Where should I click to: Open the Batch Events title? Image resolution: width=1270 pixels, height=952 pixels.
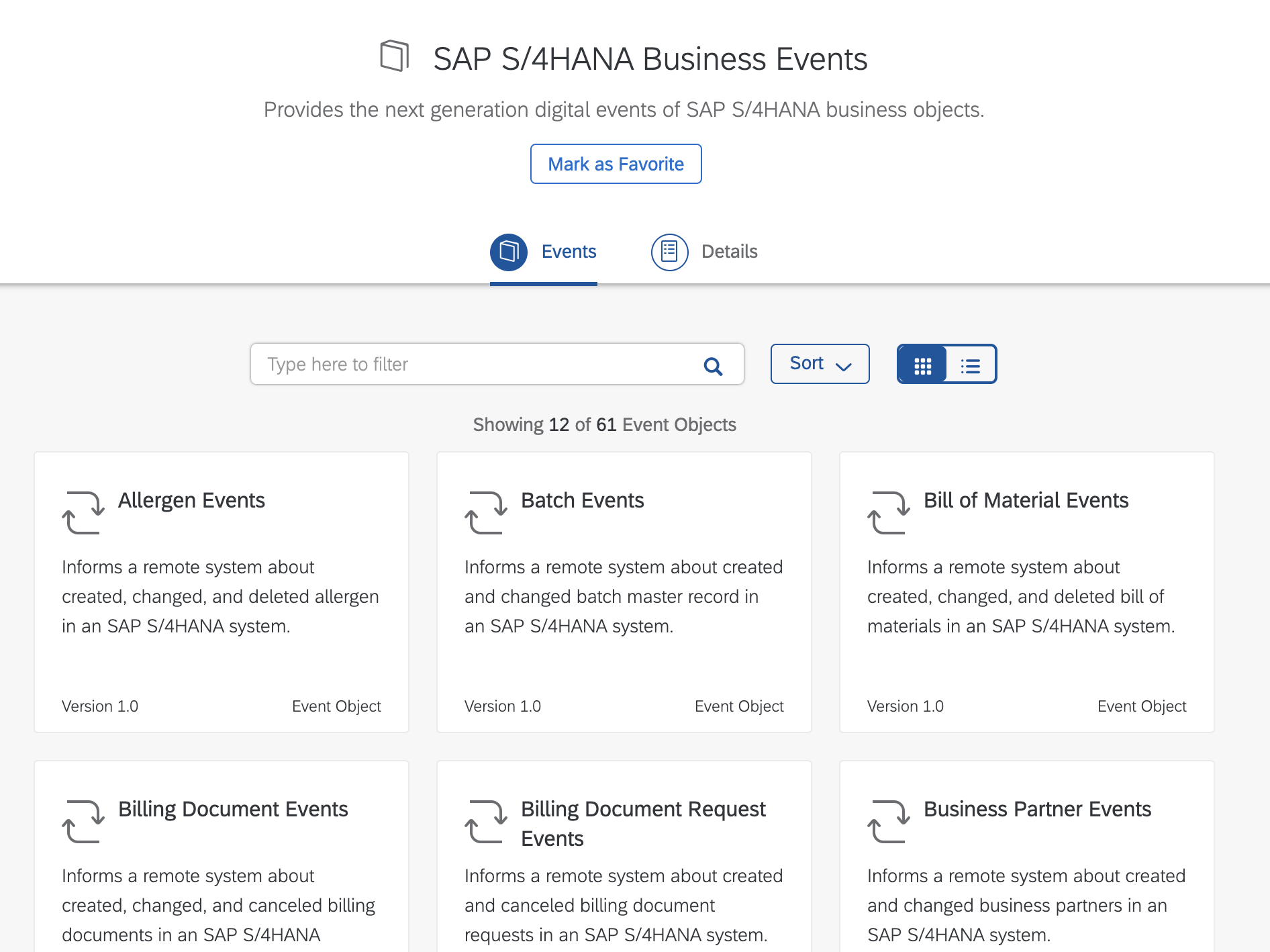pyautogui.click(x=582, y=500)
